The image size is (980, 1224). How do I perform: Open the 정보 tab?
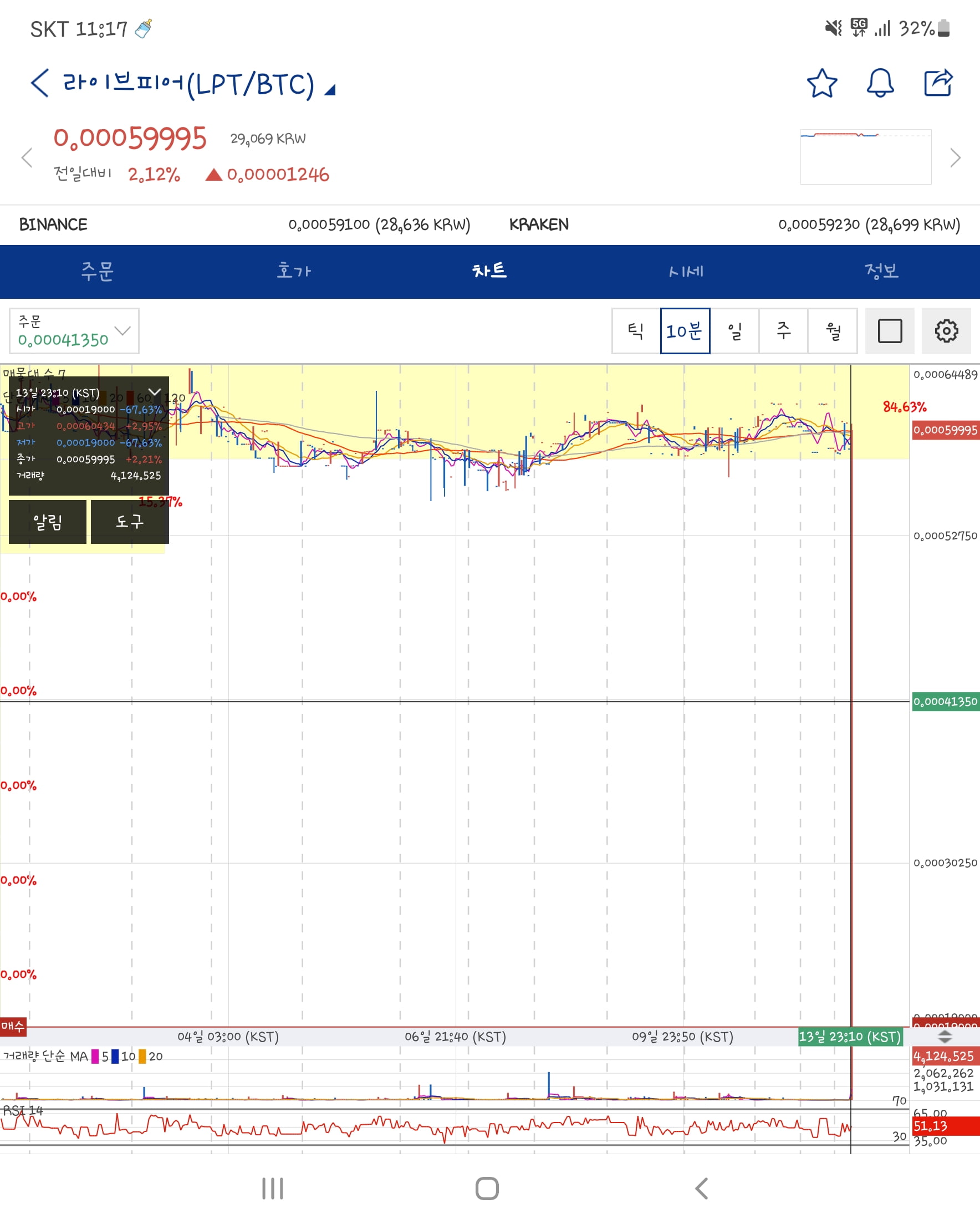pos(882,272)
